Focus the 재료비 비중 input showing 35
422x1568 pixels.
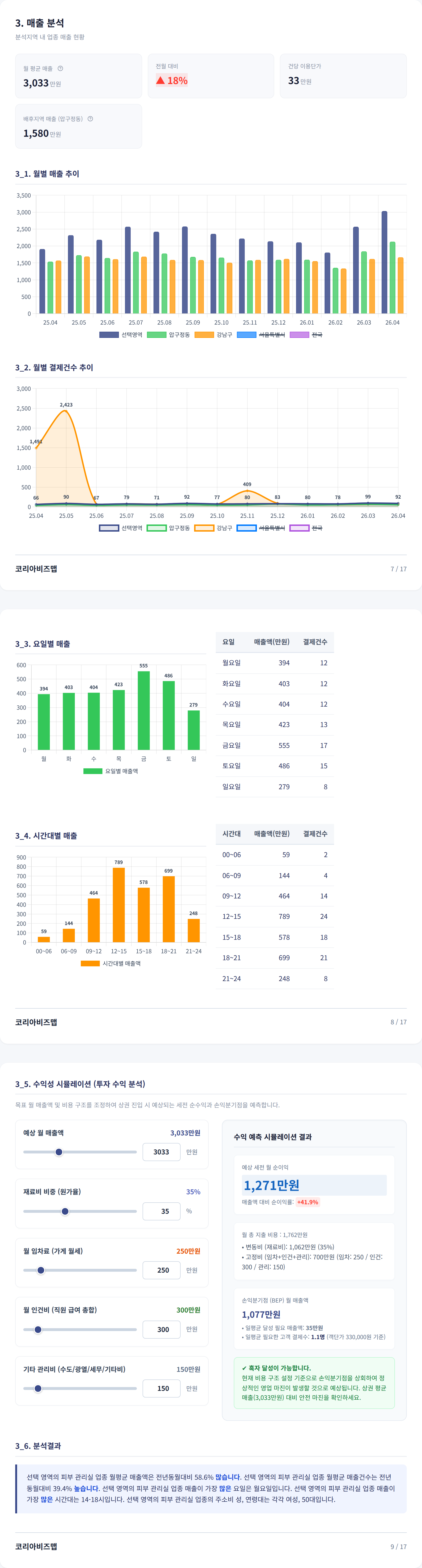(x=161, y=1211)
